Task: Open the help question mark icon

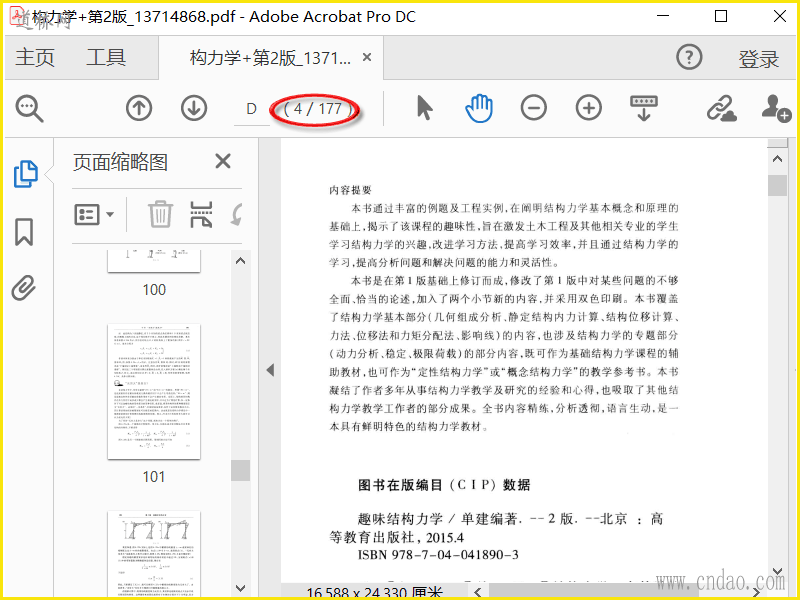Action: [x=689, y=57]
